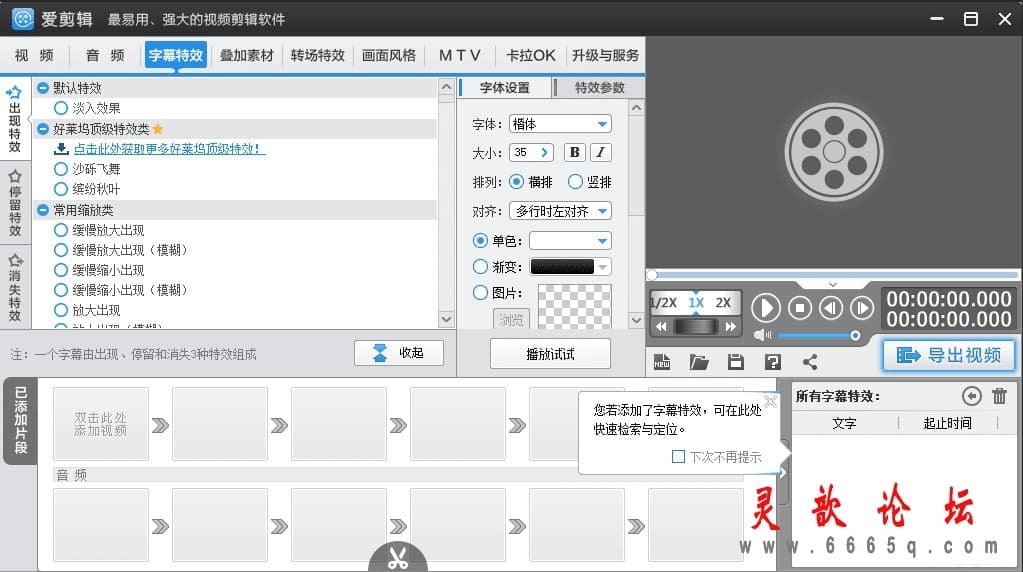The width and height of the screenshot is (1023, 572).
Task: Switch to 叠加素材 tab
Action: click(246, 55)
